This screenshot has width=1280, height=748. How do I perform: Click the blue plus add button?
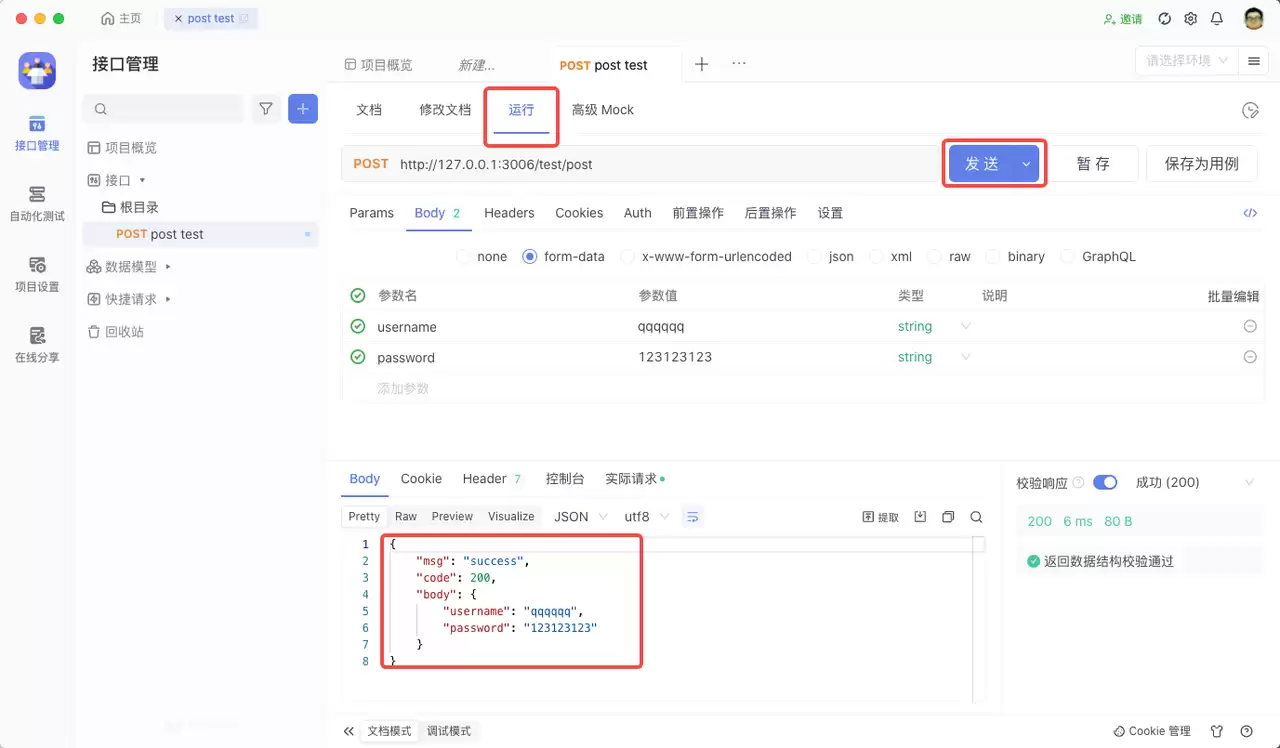303,109
